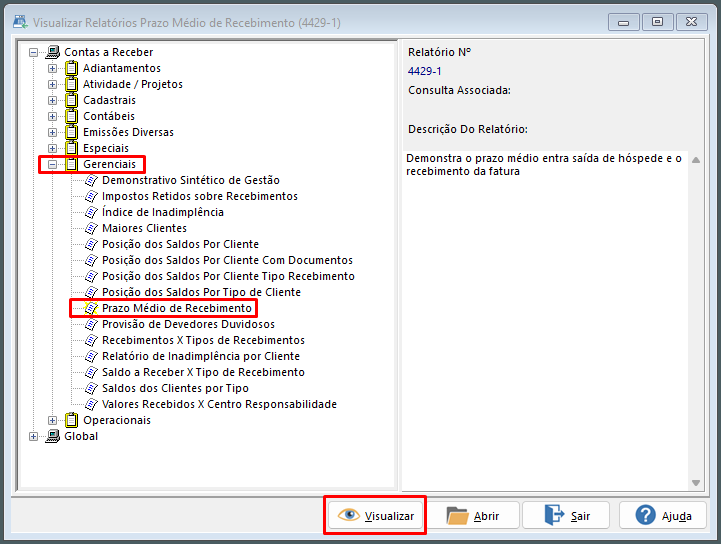Select Relatório de Inadimplência por Cliente
This screenshot has height=544, width=721.
click(x=201, y=356)
